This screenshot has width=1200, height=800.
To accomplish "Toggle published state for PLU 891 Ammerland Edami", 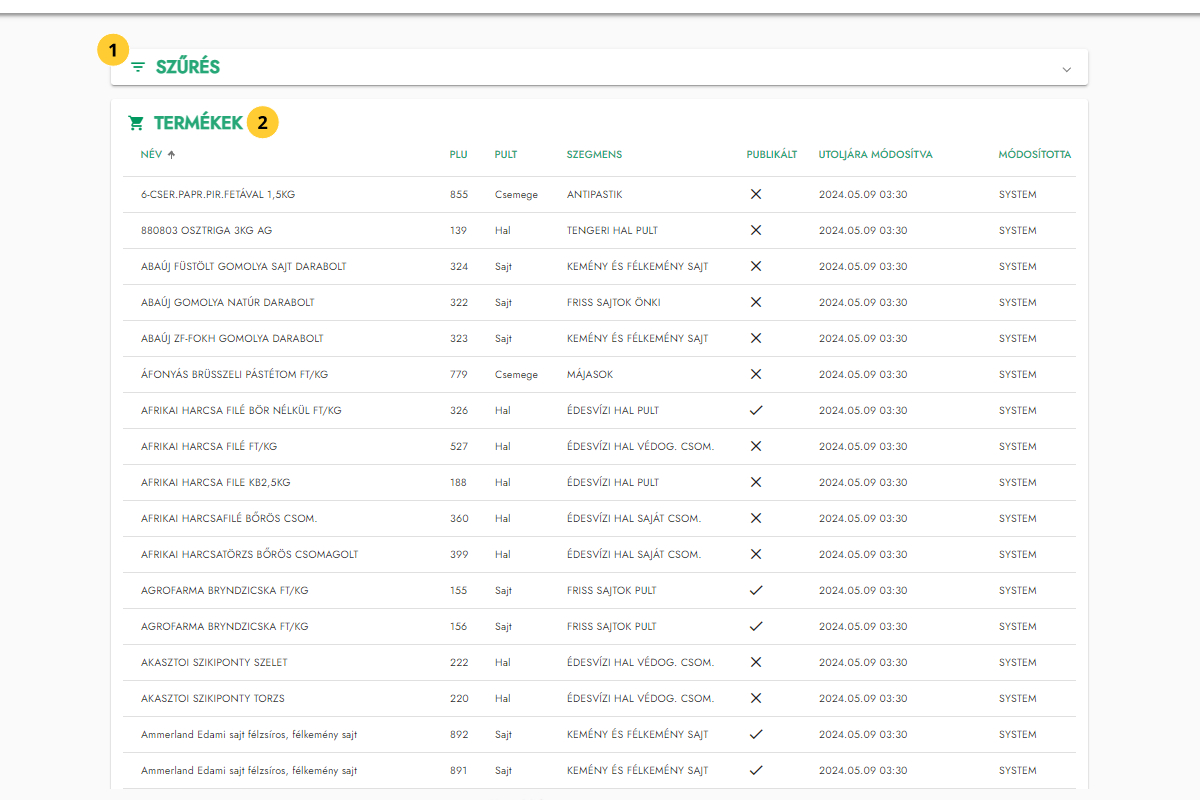I will [x=756, y=770].
